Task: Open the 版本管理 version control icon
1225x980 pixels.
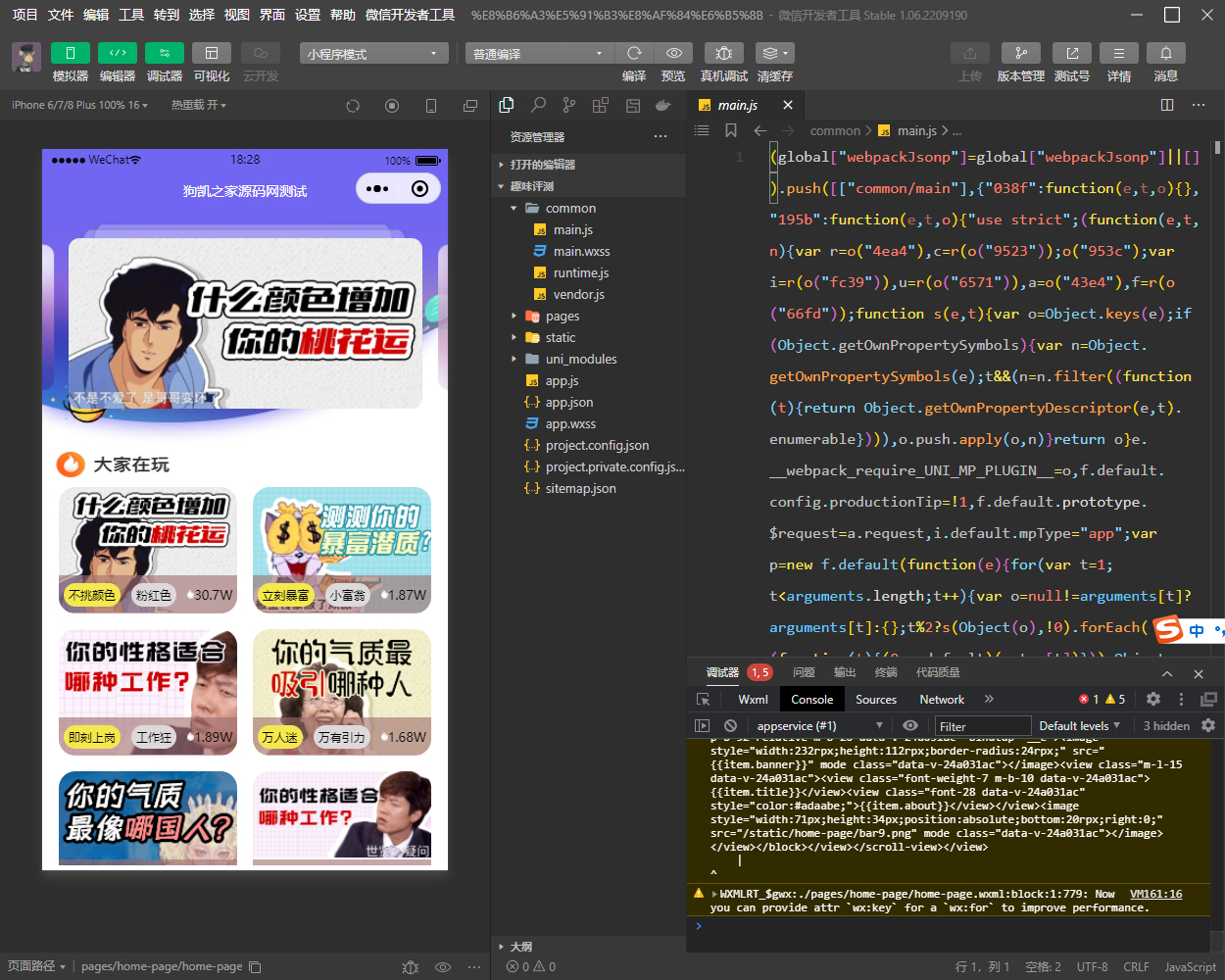Action: 1020,53
